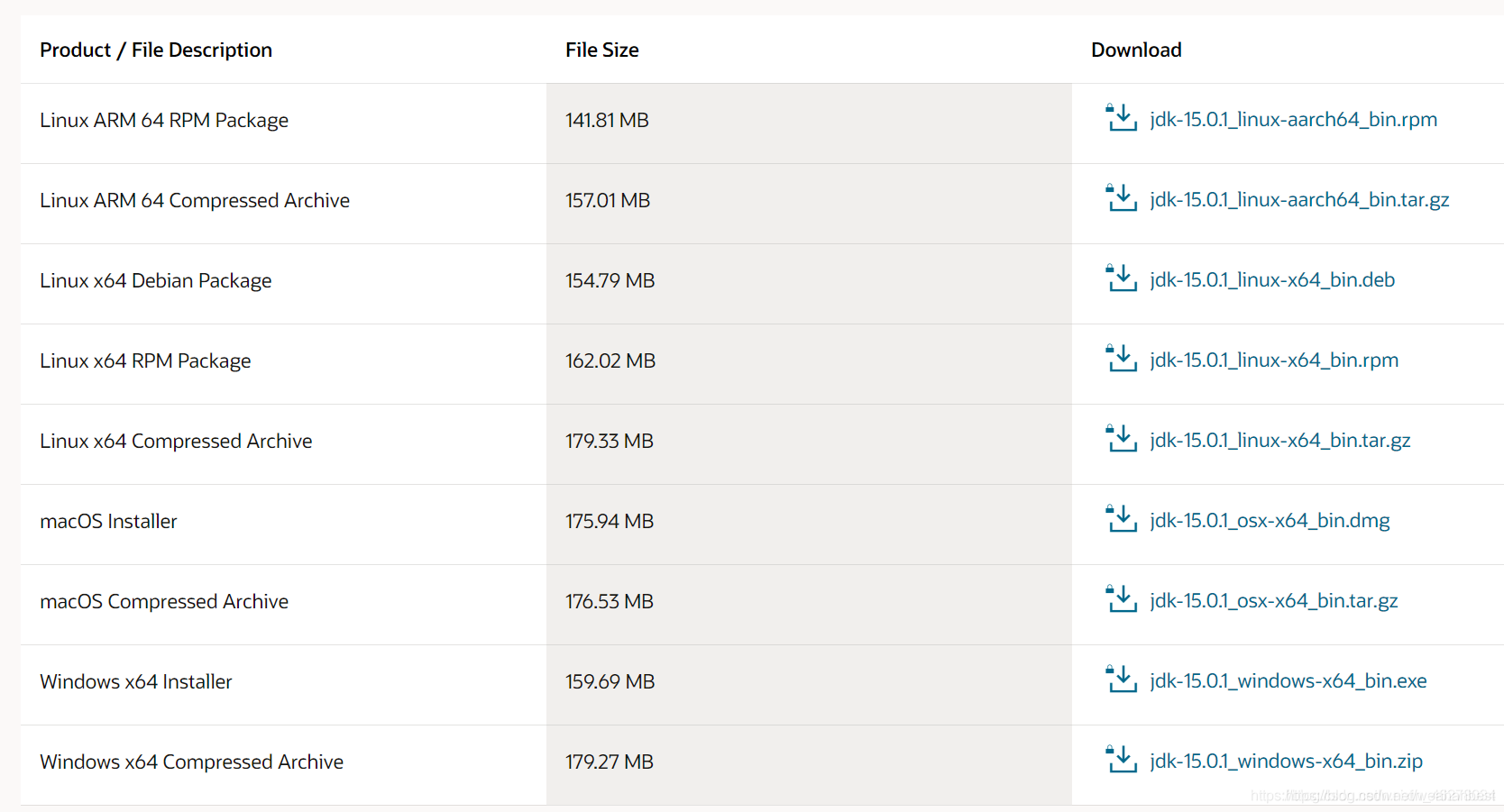The image size is (1504, 812).
Task: Click download icon beside linux-x64_bin.tar.gz
Action: pyautogui.click(x=1121, y=439)
